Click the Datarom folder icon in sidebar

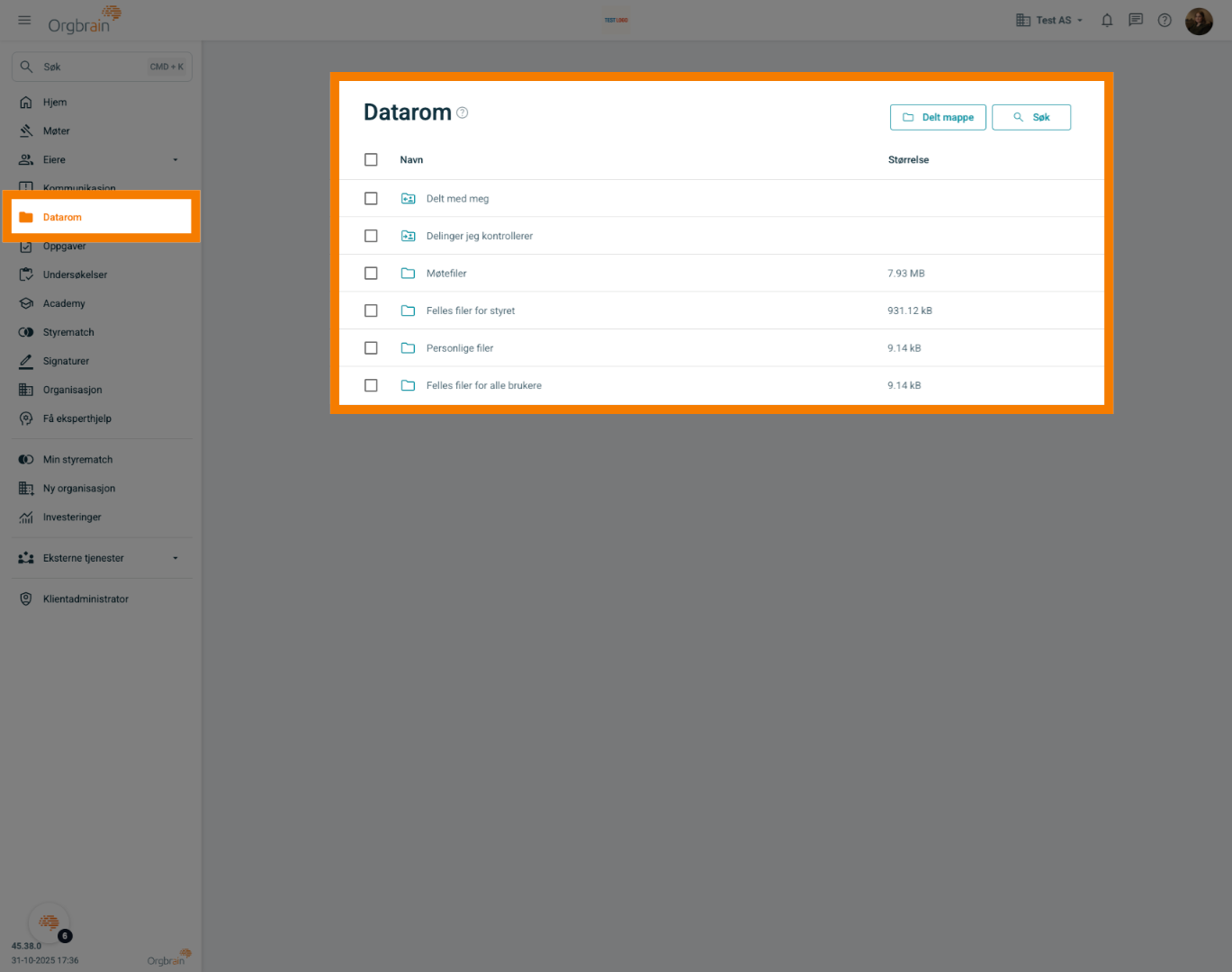[x=26, y=217]
